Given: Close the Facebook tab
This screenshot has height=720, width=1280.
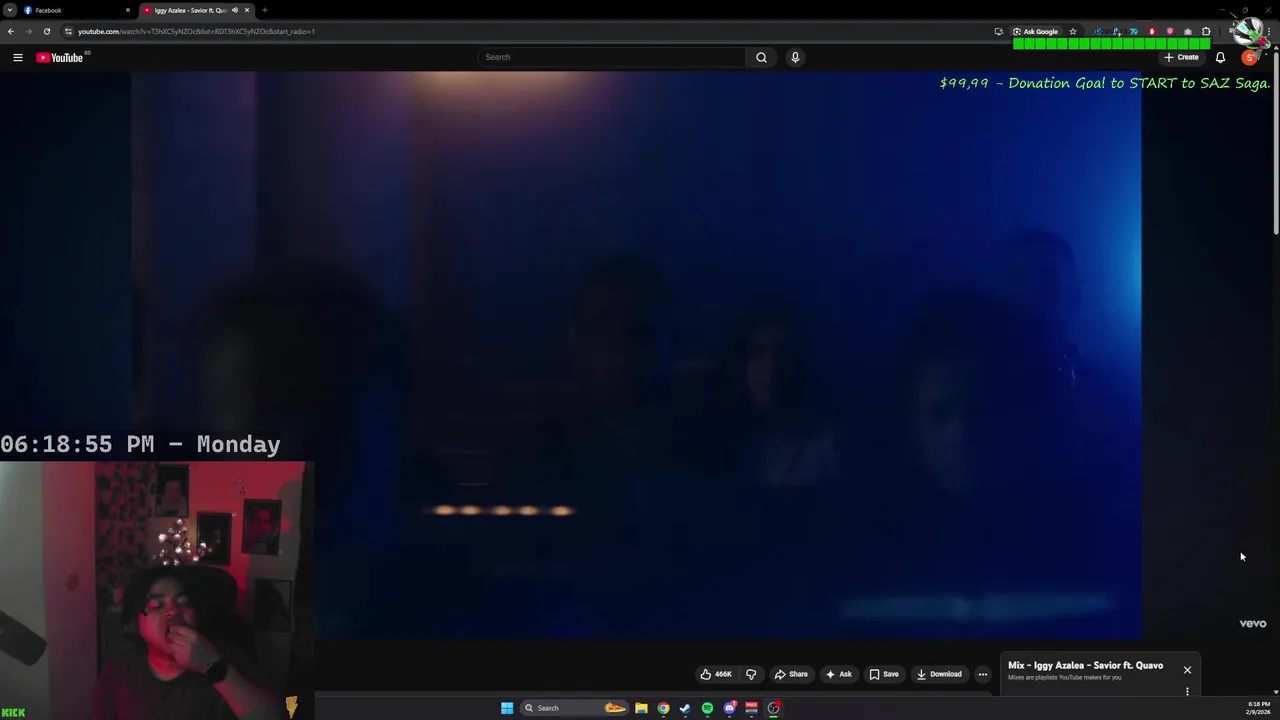Looking at the screenshot, I should click(x=128, y=10).
